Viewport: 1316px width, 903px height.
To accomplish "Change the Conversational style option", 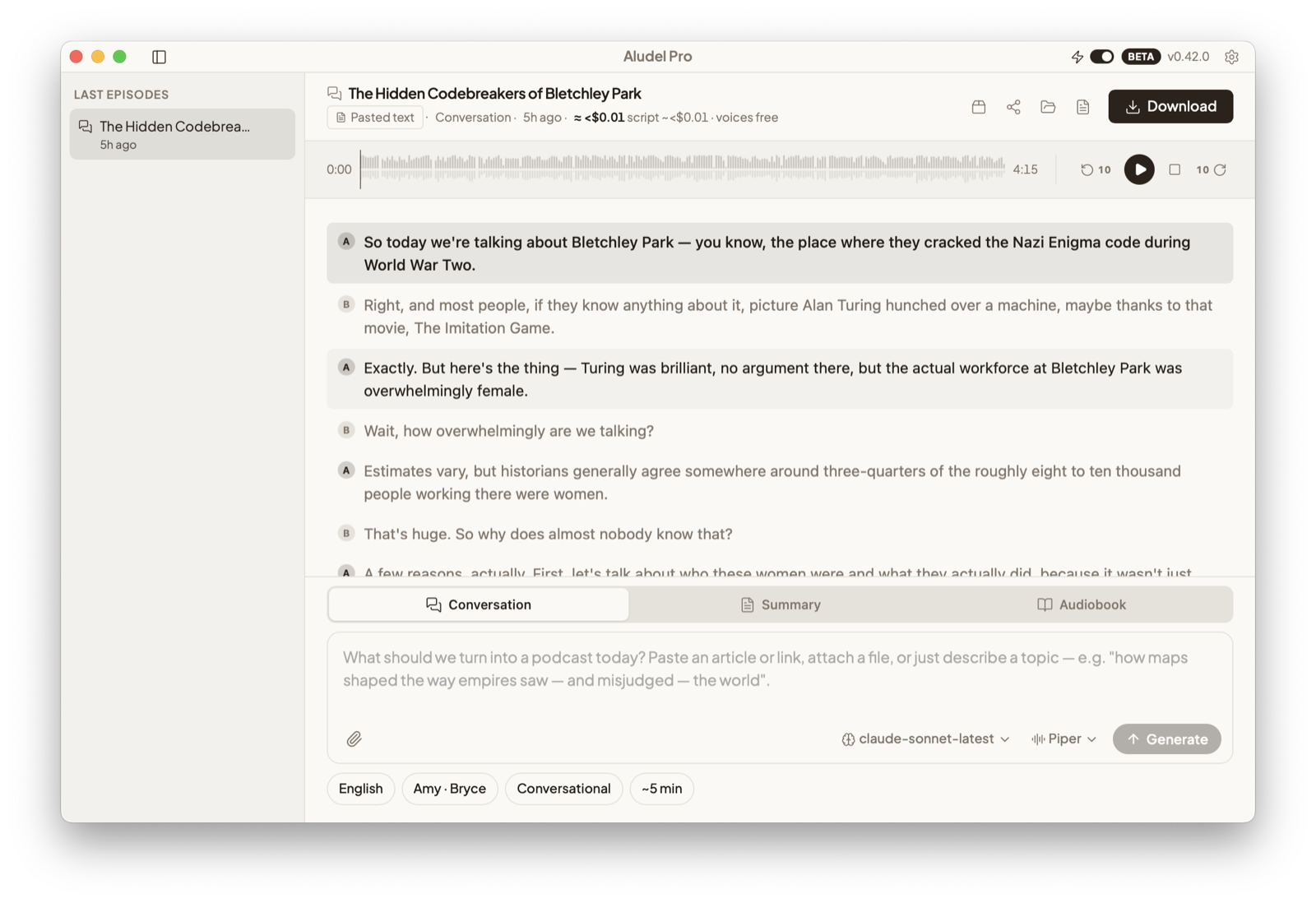I will 563,789.
